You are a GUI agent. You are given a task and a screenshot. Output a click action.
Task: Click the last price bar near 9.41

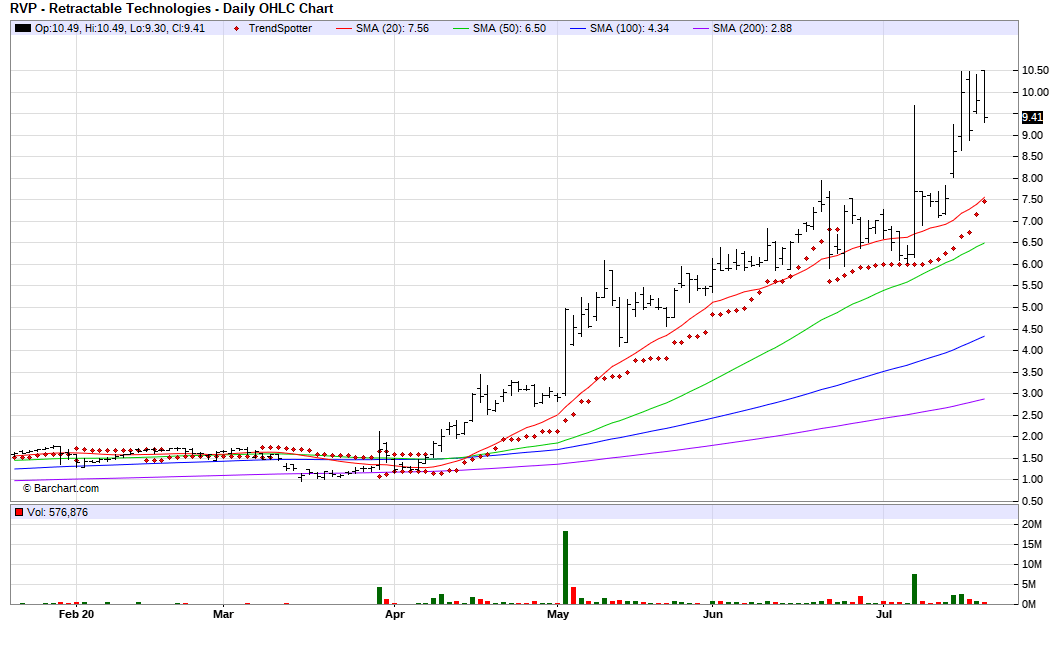point(984,95)
